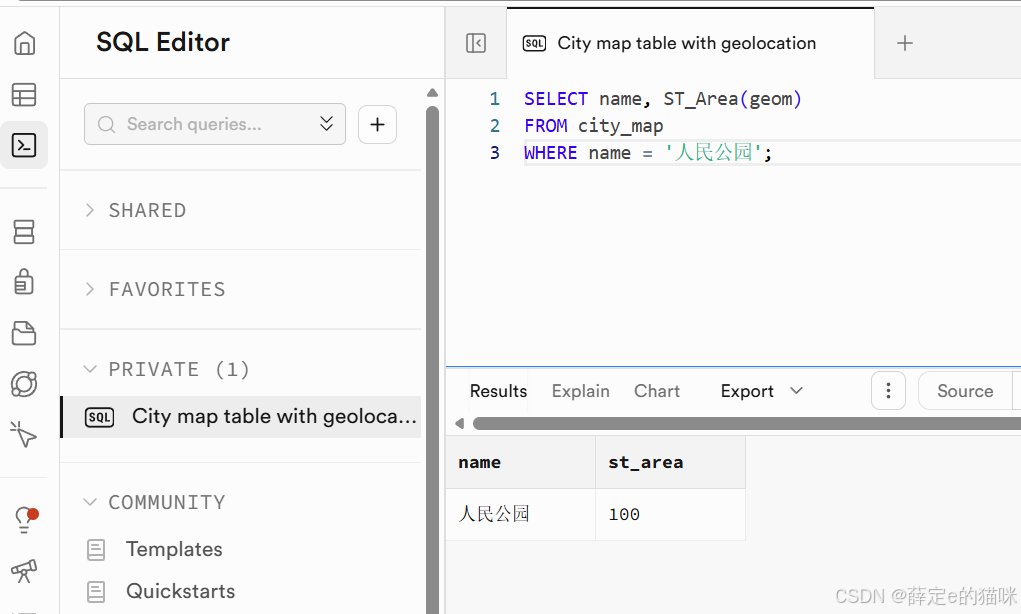The image size is (1021, 614).
Task: Place cursor on FROM city_map line
Action: [x=594, y=126]
